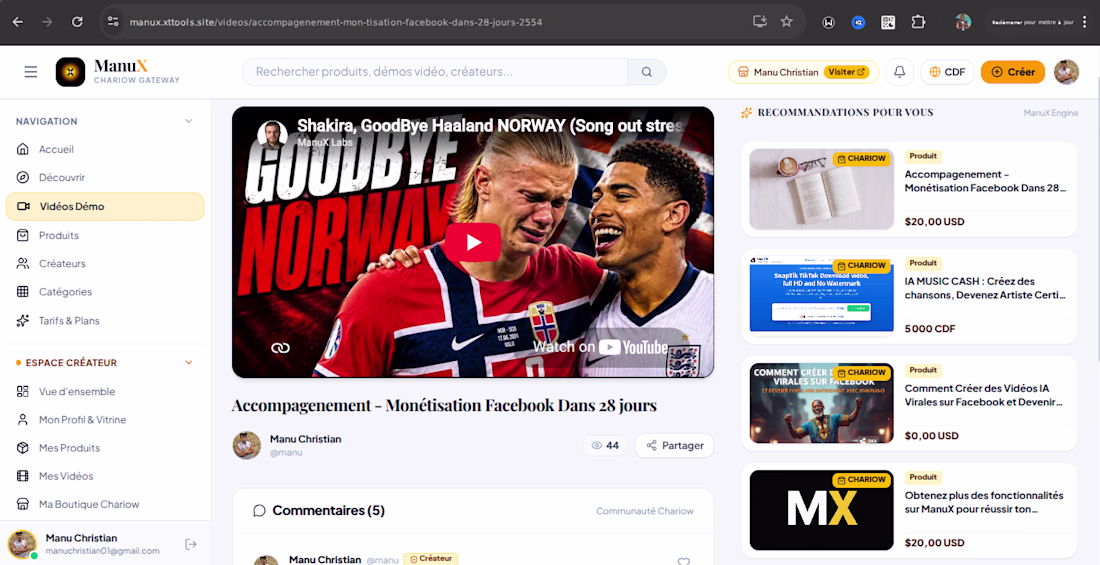Click the SnapTik blue thumbnail
Screen dimensions: 1100x565
[821, 296]
